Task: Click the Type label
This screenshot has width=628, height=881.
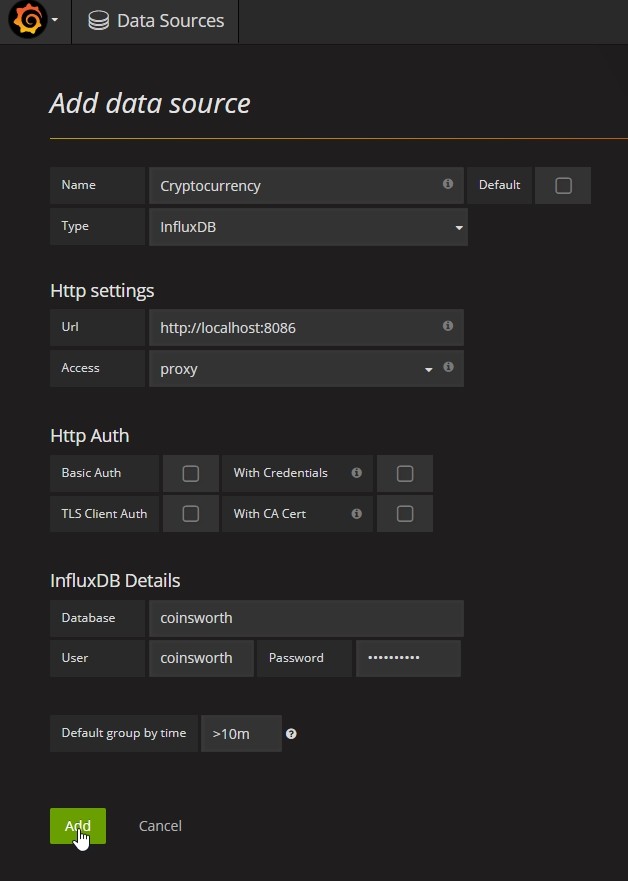Action: click(x=75, y=226)
